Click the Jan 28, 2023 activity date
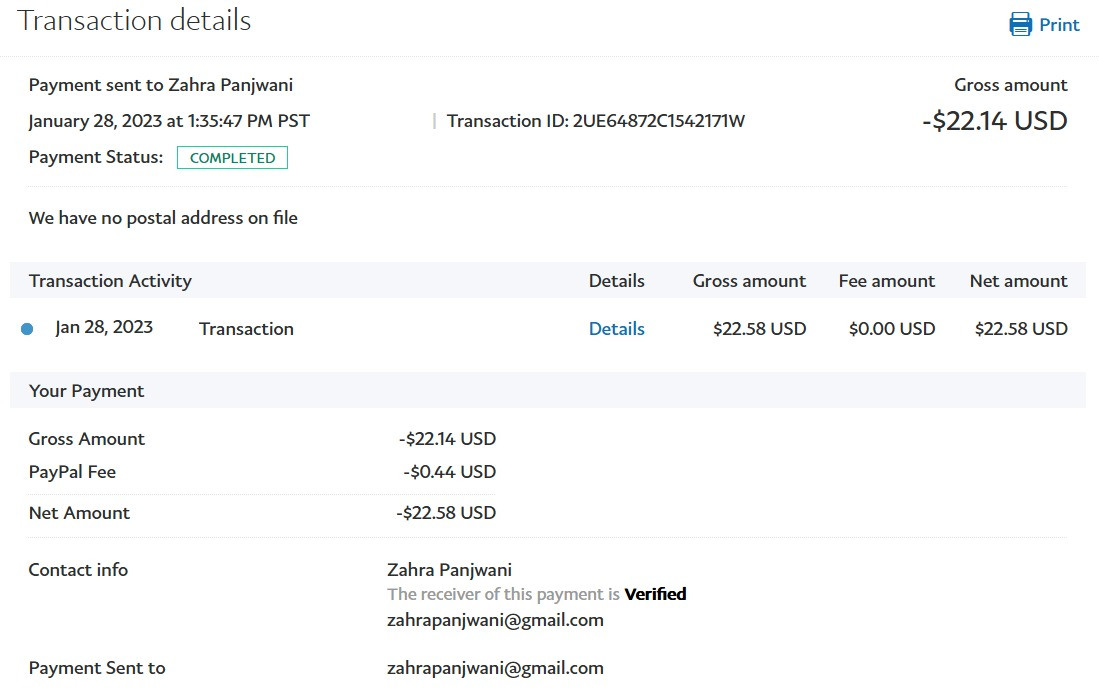 104,328
